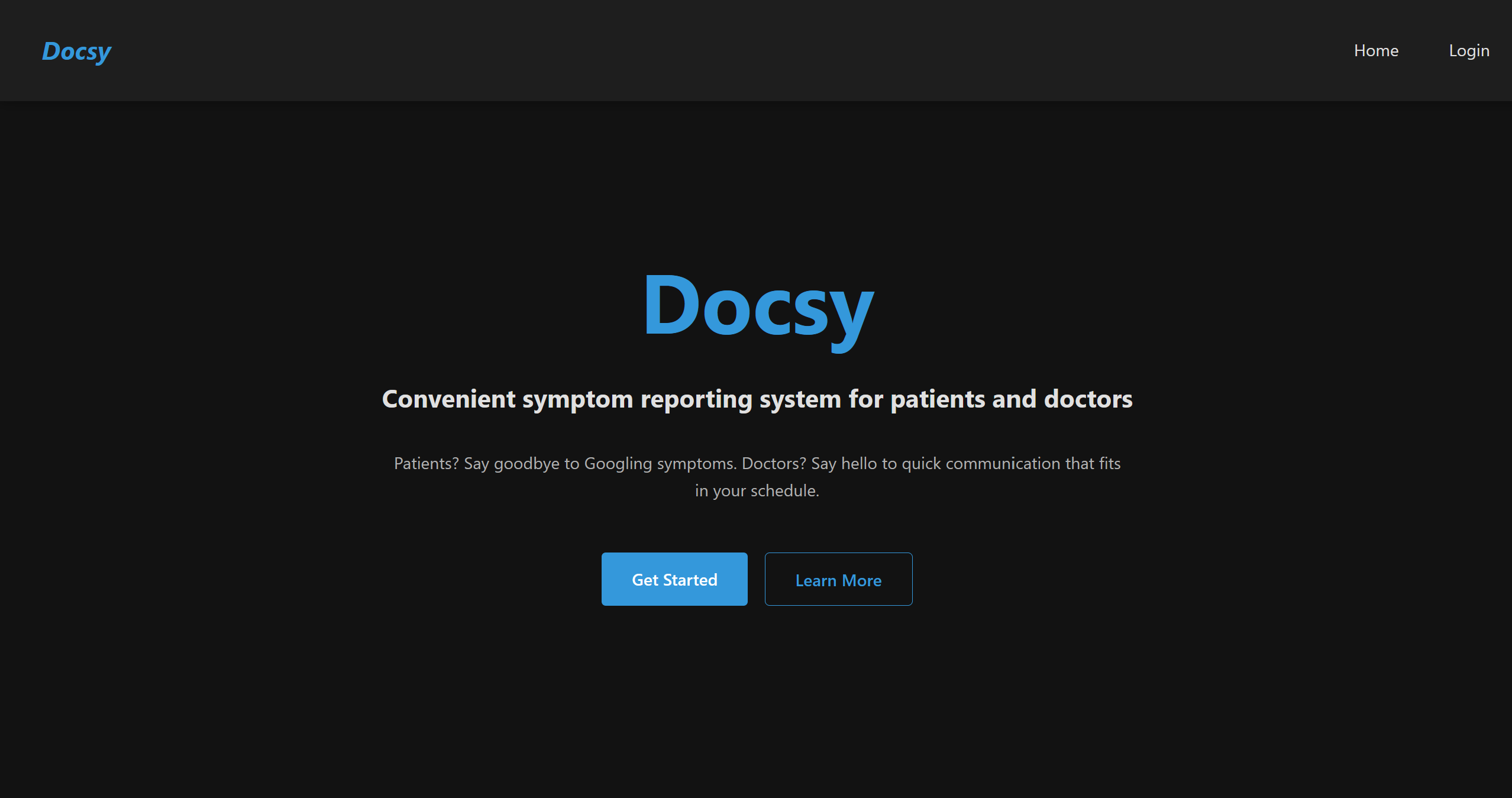1512x798 pixels.
Task: Click the word 'doctors' in the subtitle
Action: click(x=1088, y=399)
